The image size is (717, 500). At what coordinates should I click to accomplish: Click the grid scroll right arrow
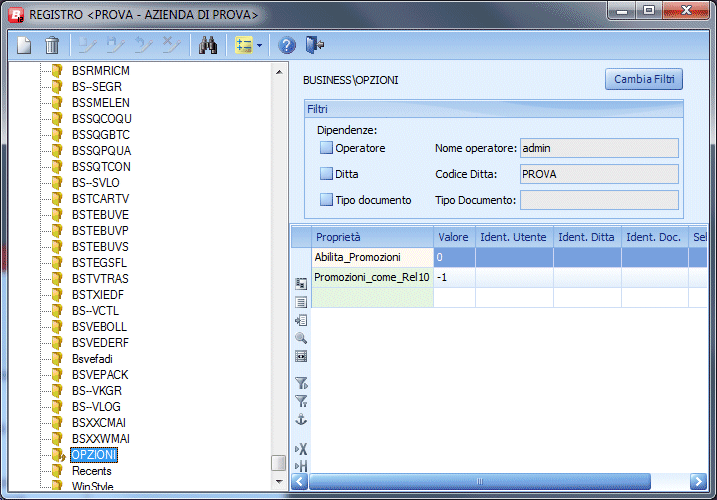coord(698,481)
